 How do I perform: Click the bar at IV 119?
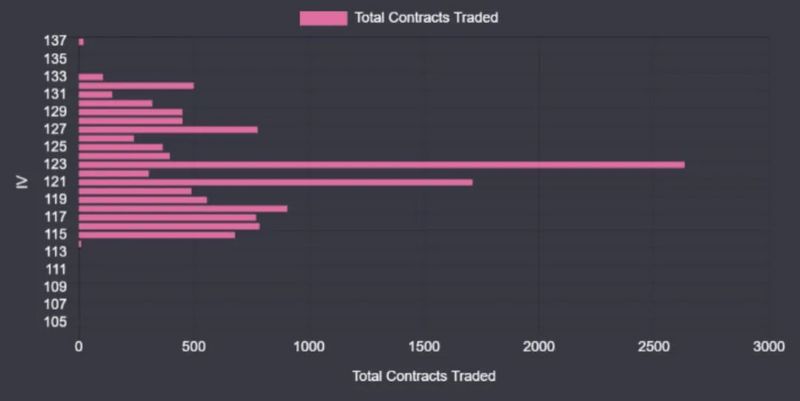(x=143, y=199)
